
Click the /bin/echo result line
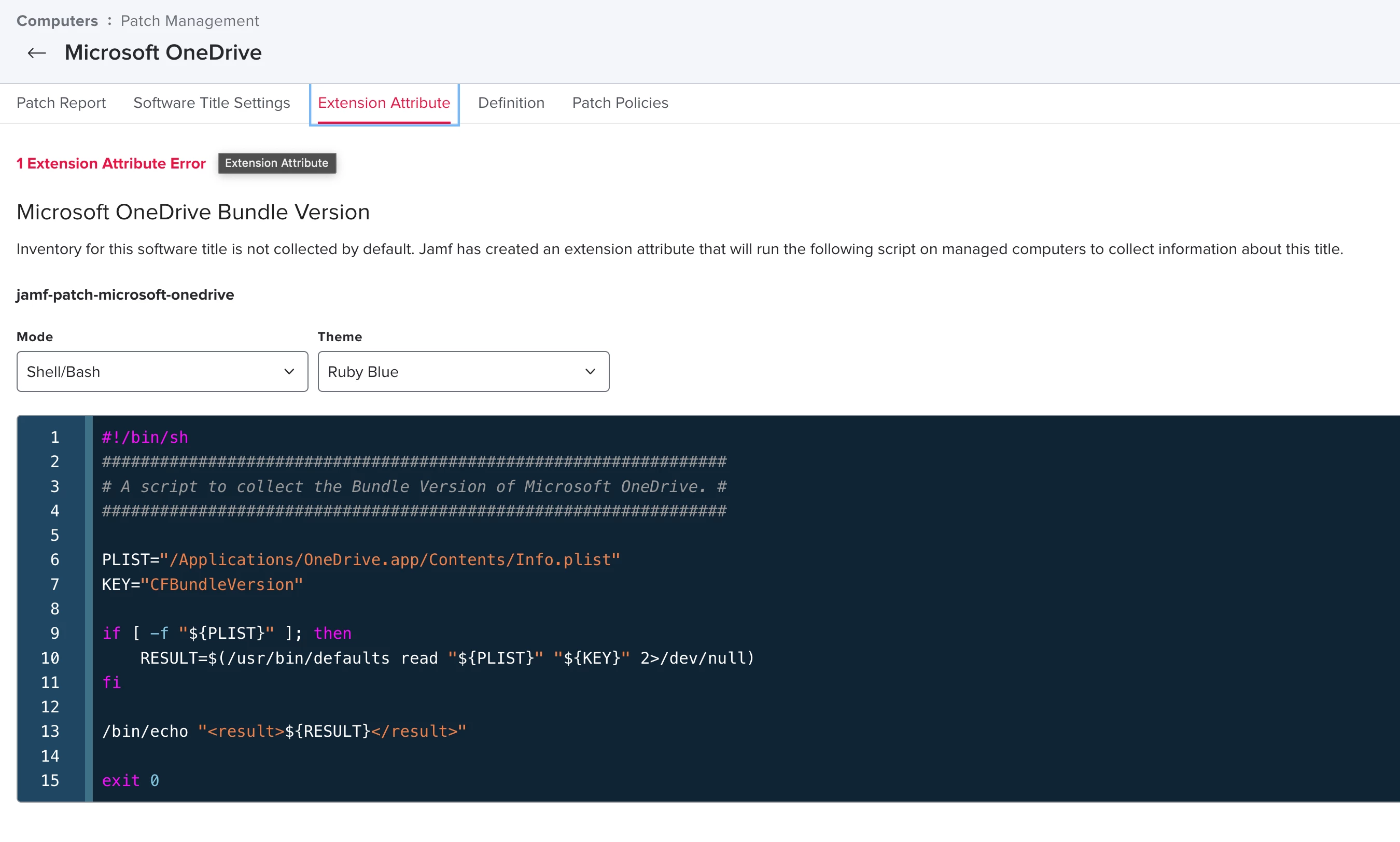pyautogui.click(x=284, y=732)
